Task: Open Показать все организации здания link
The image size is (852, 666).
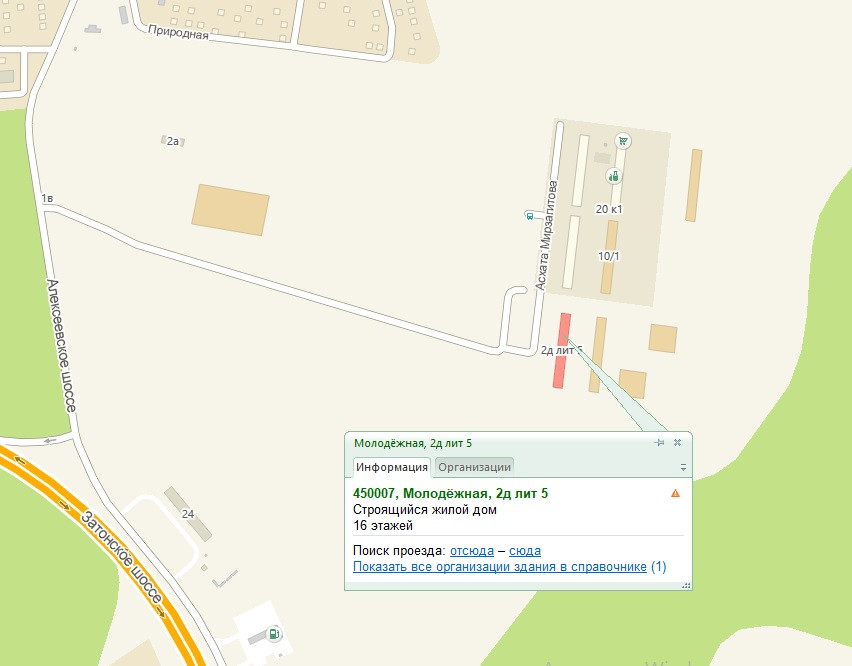Action: (x=500, y=567)
